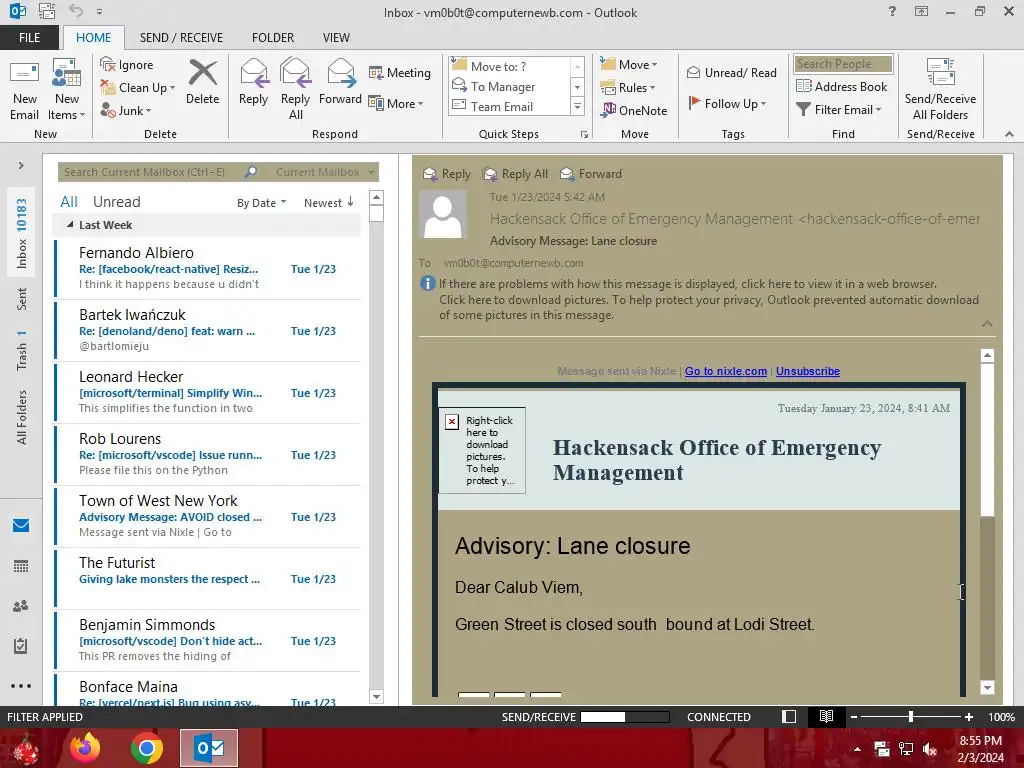Switch to Reading view layout
1024x768 pixels.
click(825, 717)
